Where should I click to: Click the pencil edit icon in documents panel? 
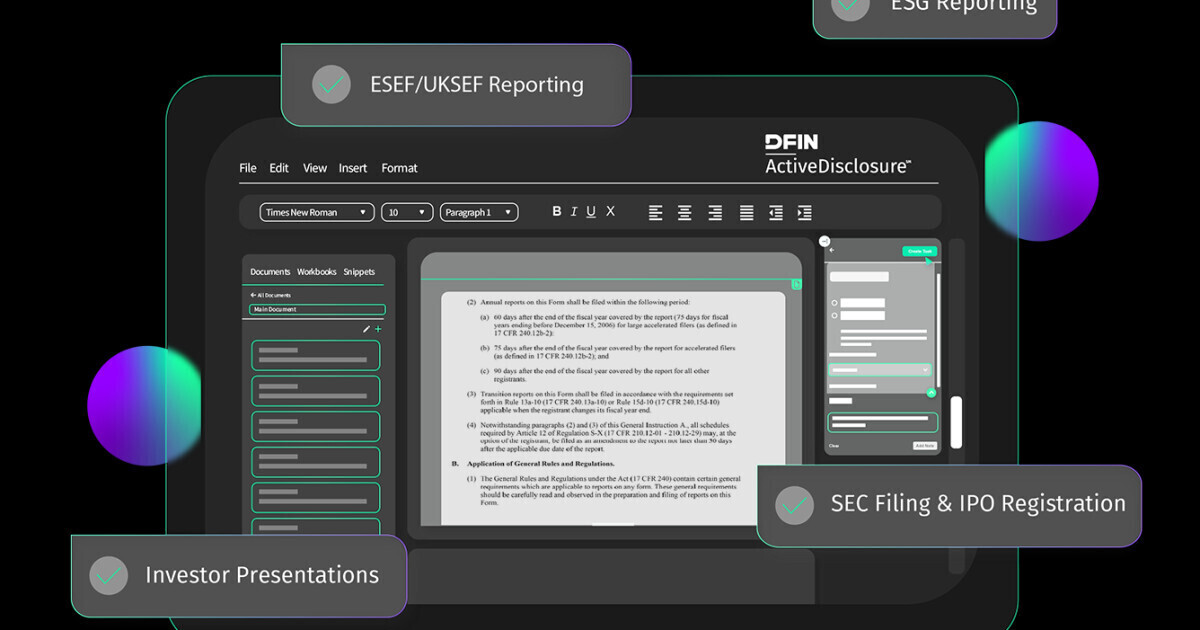pos(366,329)
